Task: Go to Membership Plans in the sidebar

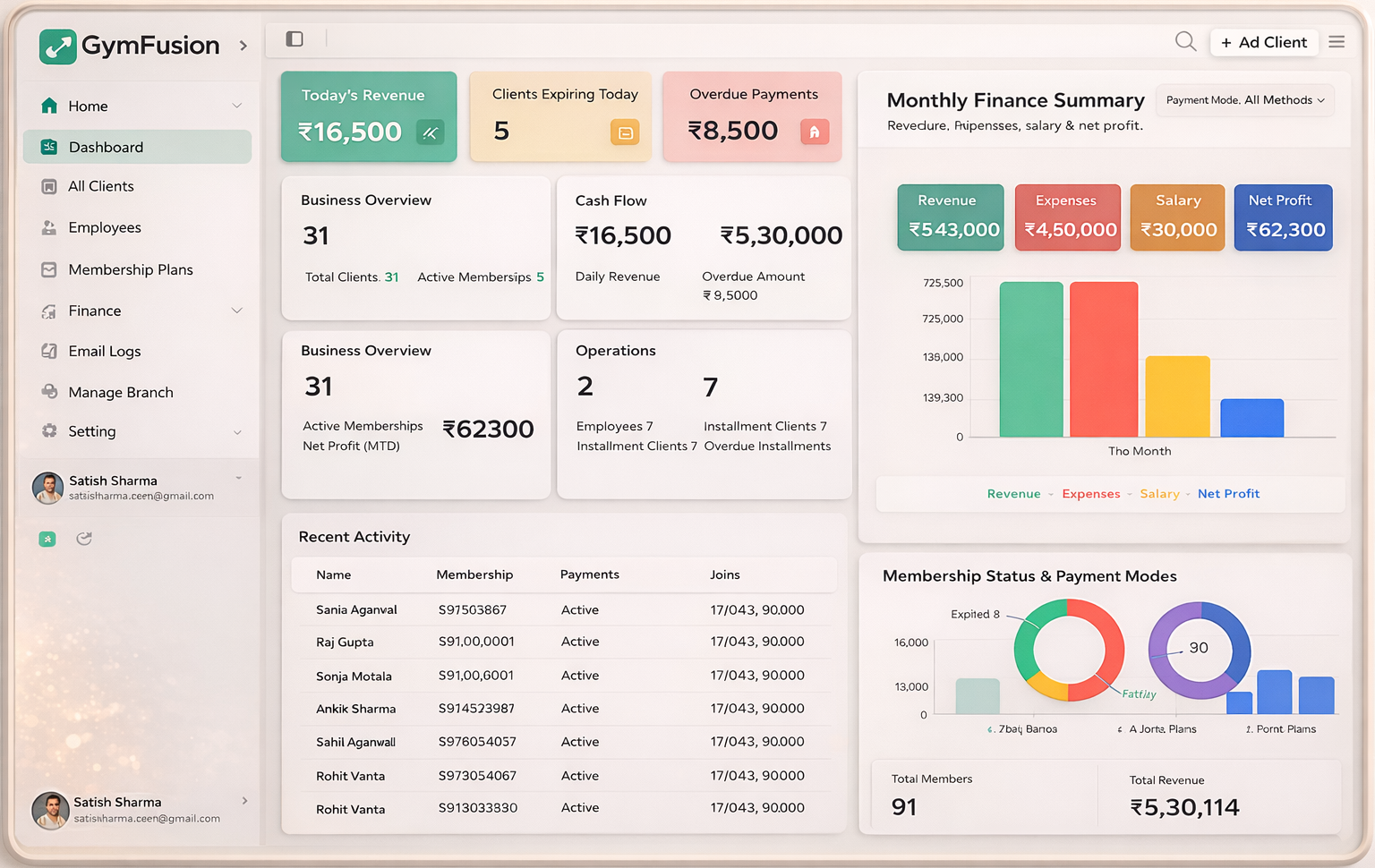Action: point(131,269)
